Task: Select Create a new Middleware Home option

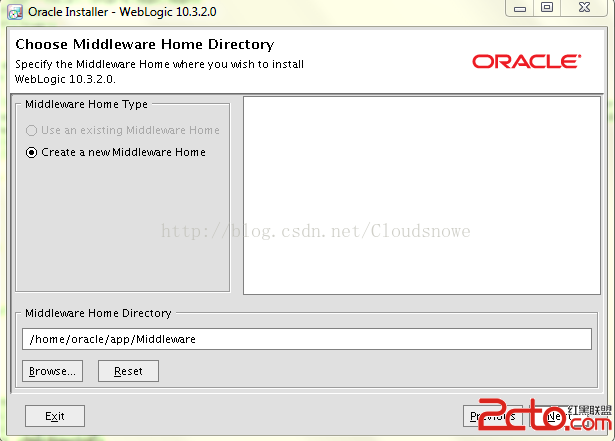Action: click(115, 152)
